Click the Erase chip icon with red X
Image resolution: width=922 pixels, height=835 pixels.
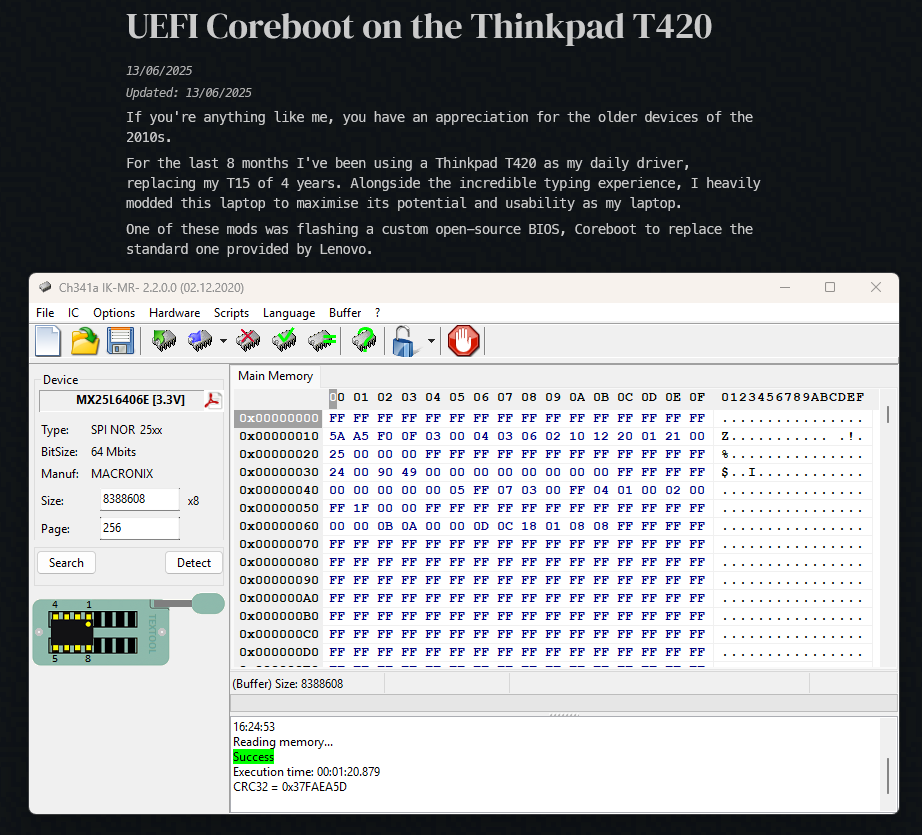pos(248,340)
